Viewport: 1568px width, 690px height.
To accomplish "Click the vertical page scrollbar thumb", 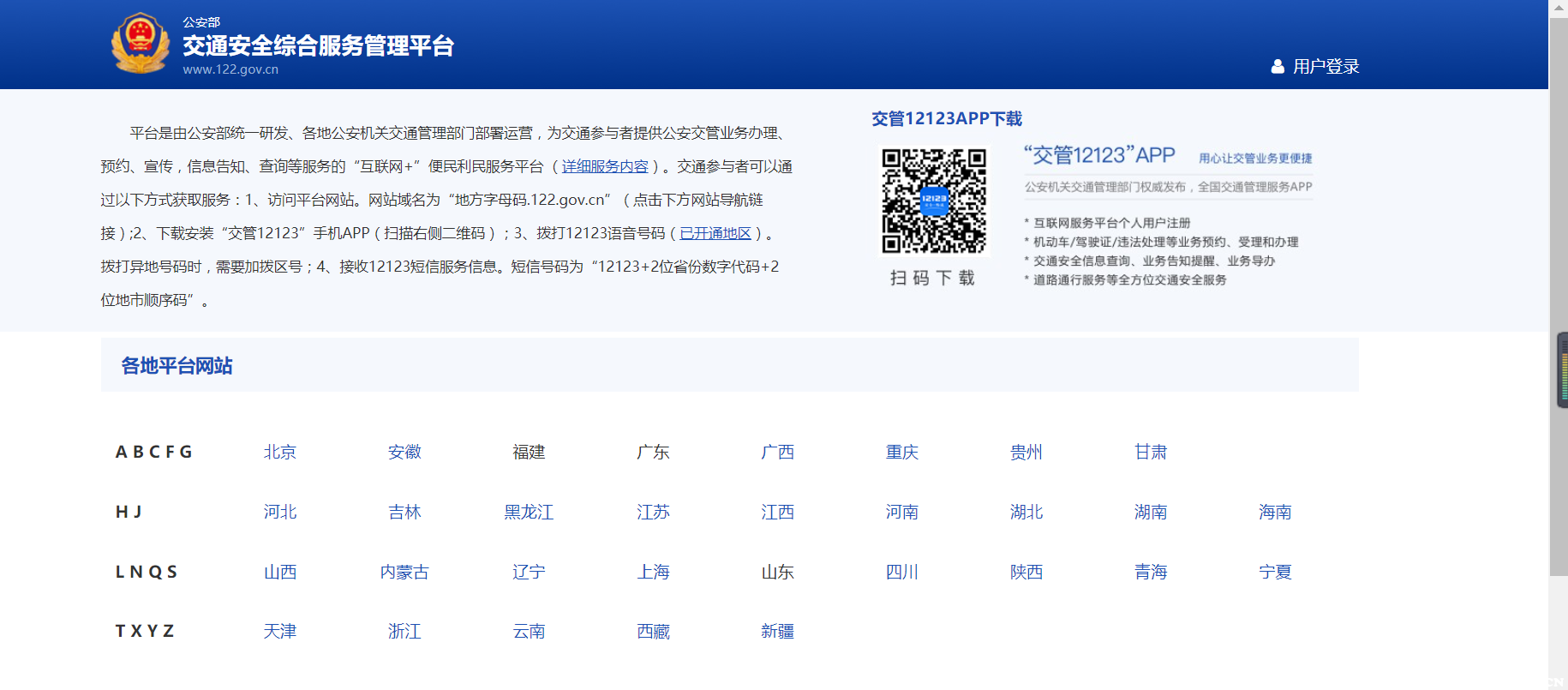I will coord(1558,291).
